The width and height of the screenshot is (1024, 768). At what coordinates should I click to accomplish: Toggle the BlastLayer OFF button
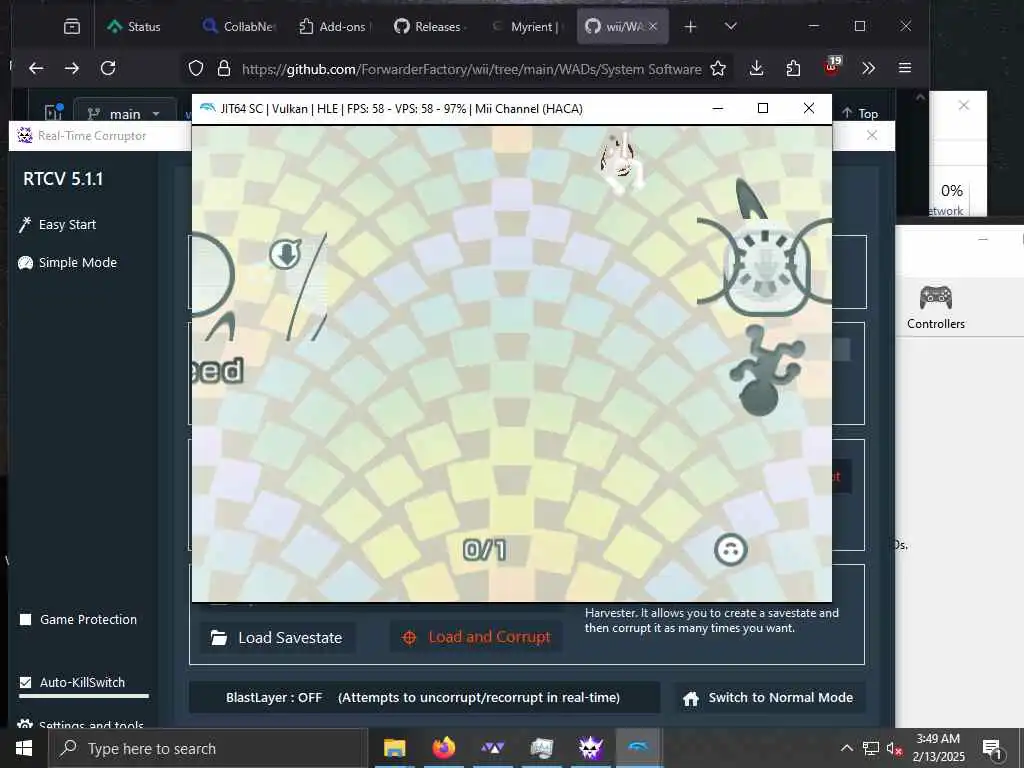click(424, 697)
